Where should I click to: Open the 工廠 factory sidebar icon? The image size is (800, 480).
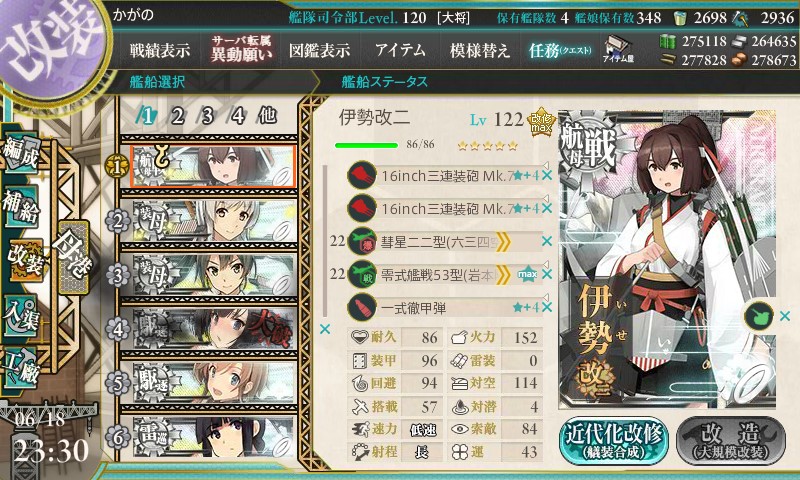point(20,368)
